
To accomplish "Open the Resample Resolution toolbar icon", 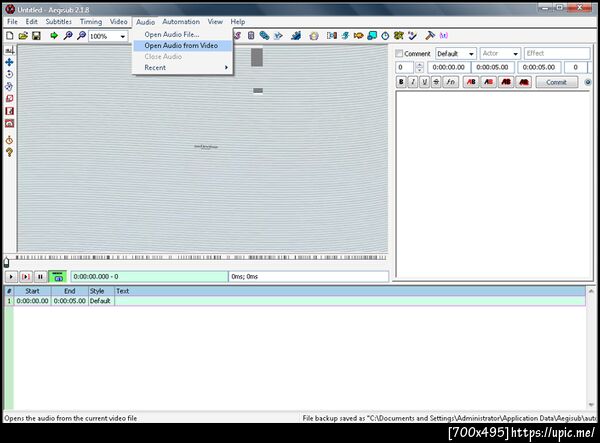I will click(x=372, y=36).
